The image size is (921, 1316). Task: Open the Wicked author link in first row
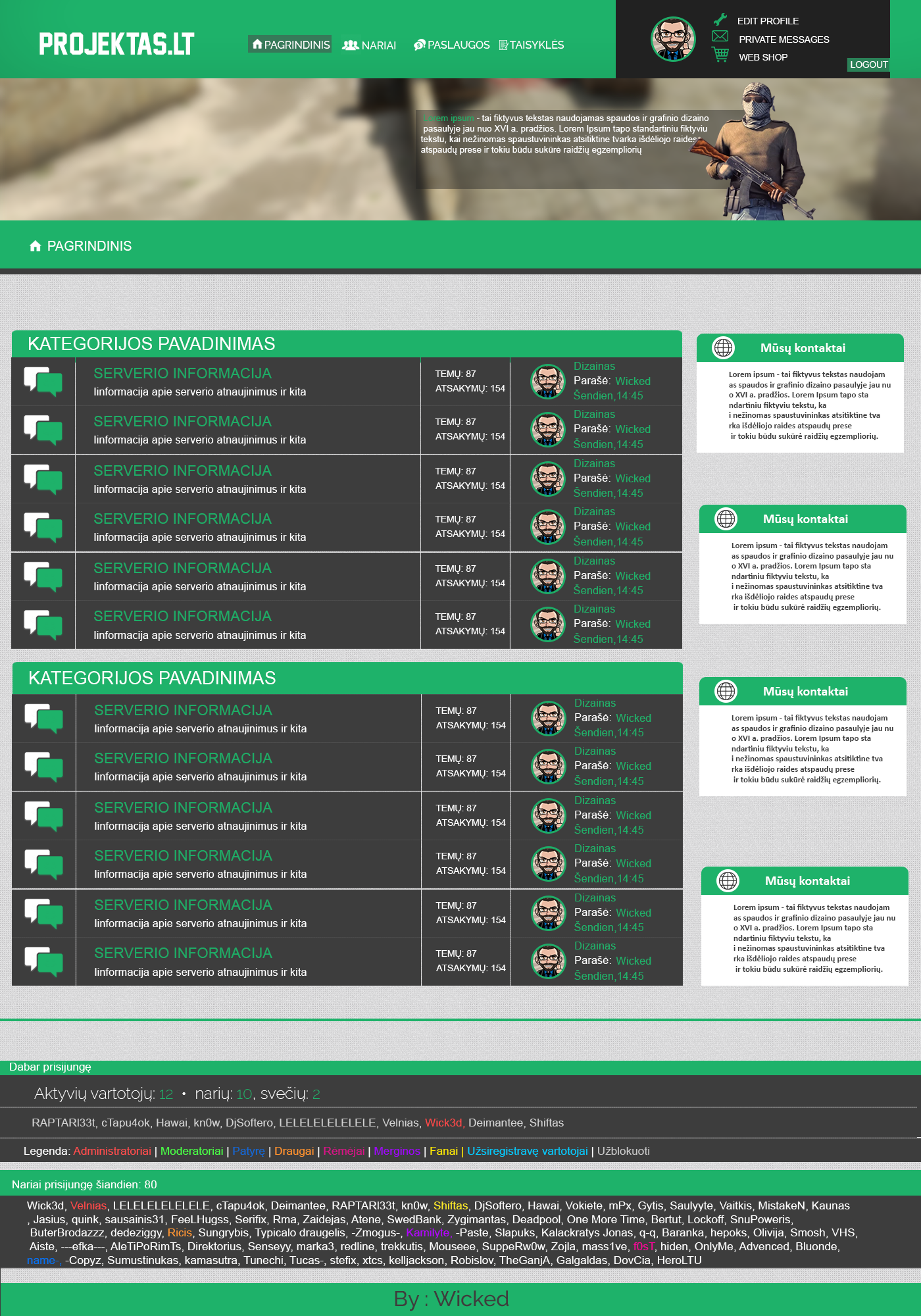coord(633,381)
